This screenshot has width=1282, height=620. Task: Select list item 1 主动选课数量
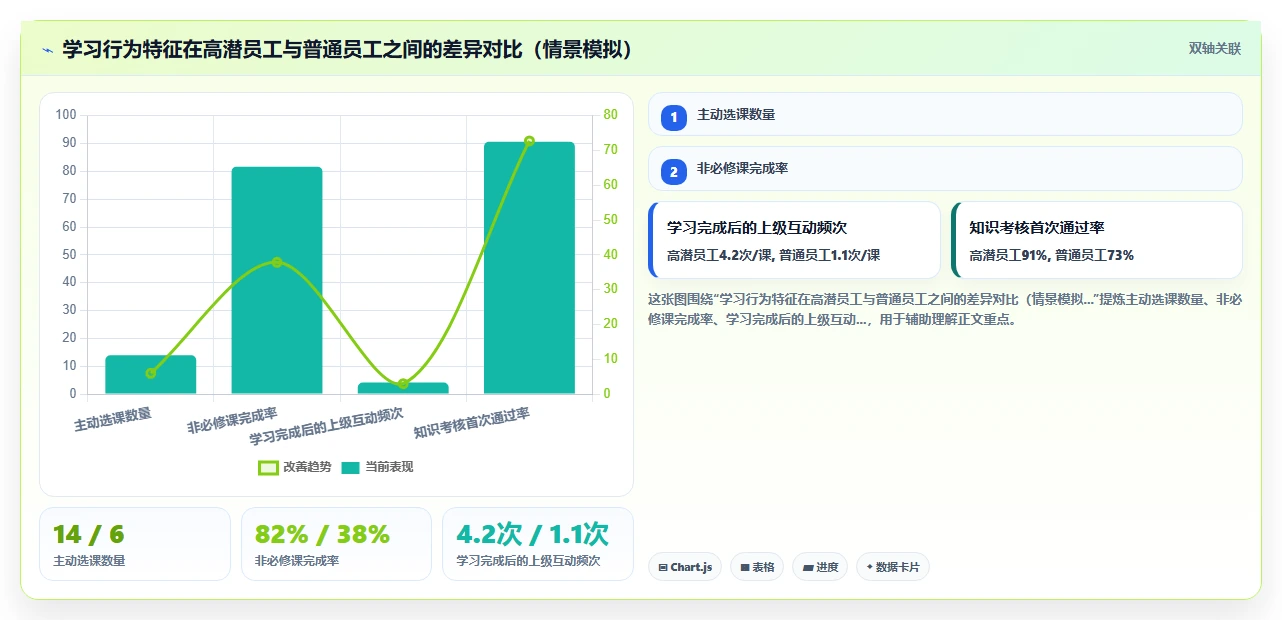pos(945,114)
